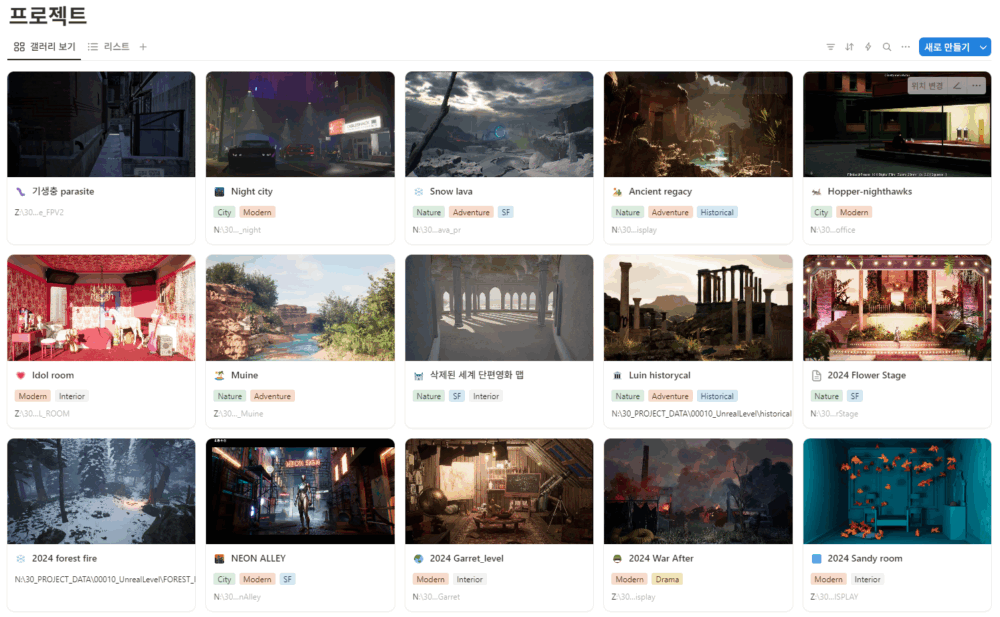This screenshot has width=1000, height=617.
Task: Click edit pencil icon on Hopper-nighthawks card
Action: click(957, 85)
